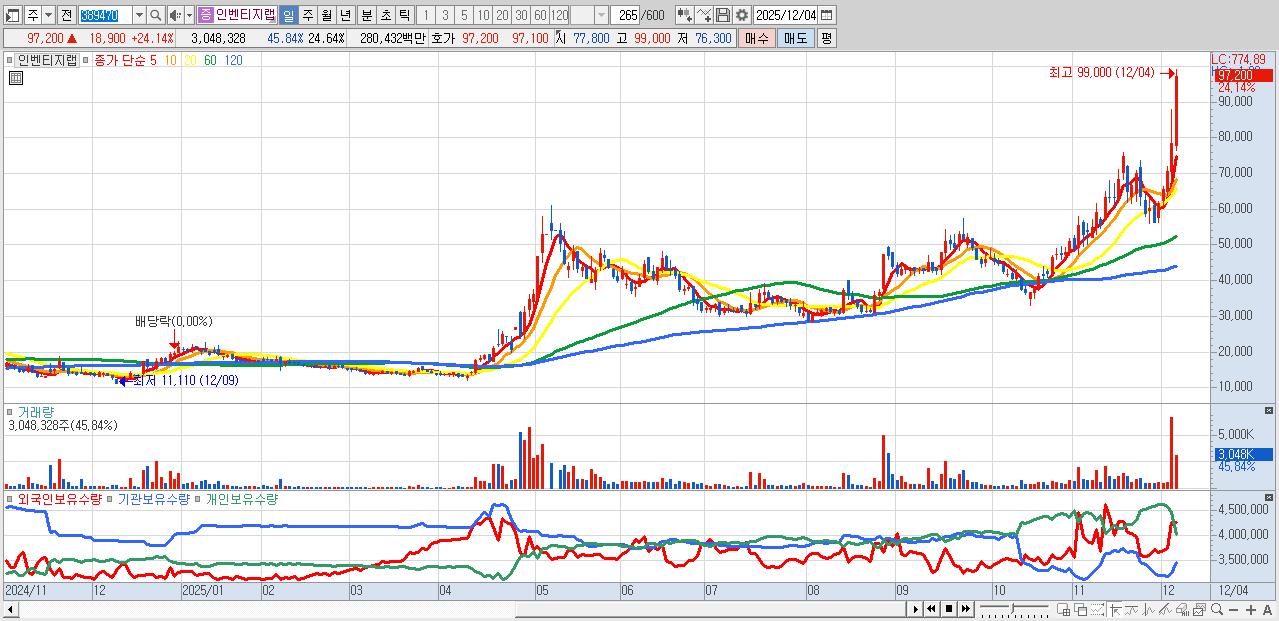Edit the date field 2025/12/04
This screenshot has height=621, width=1279.
click(785, 15)
